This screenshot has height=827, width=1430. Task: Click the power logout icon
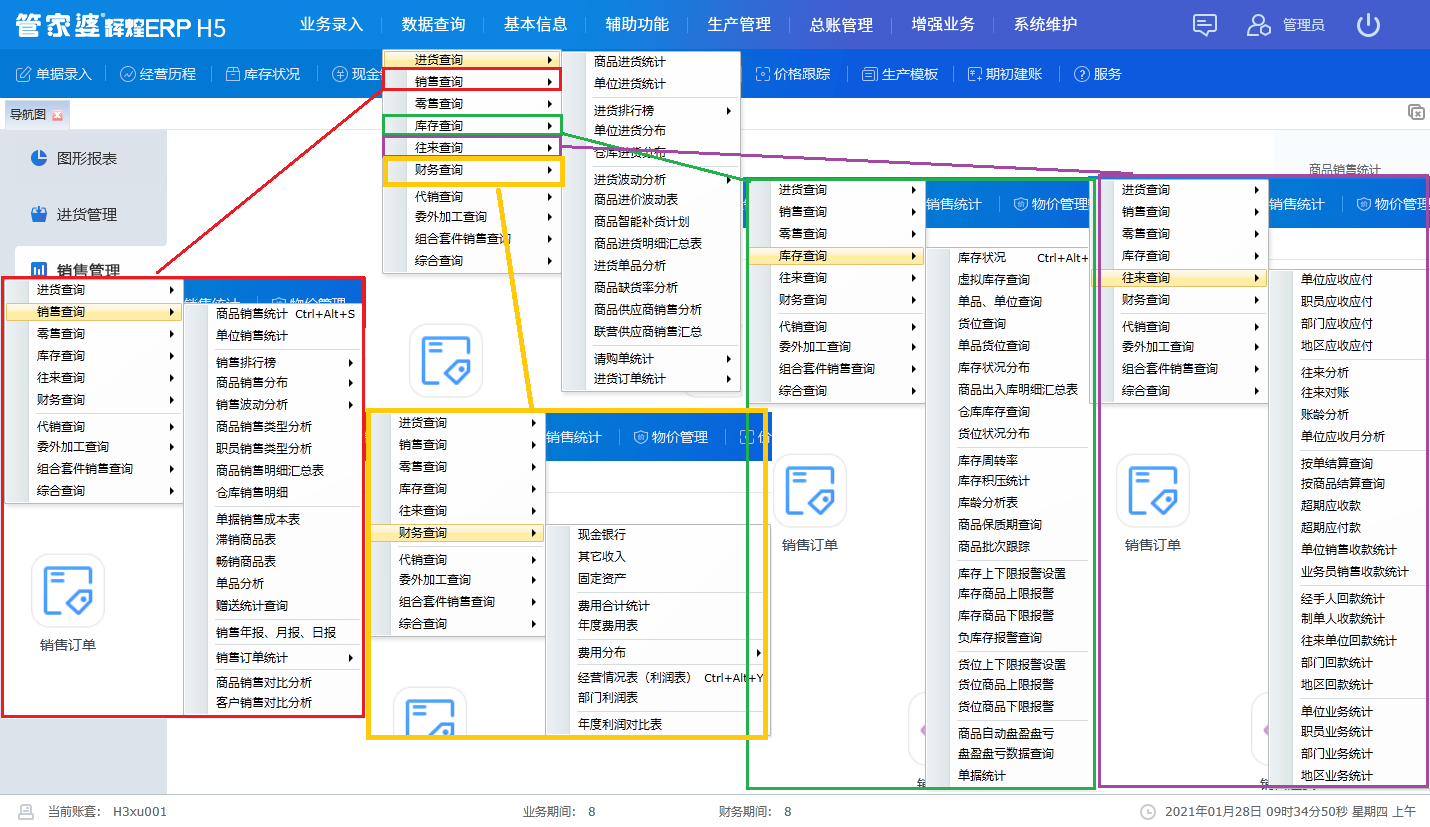click(1368, 25)
